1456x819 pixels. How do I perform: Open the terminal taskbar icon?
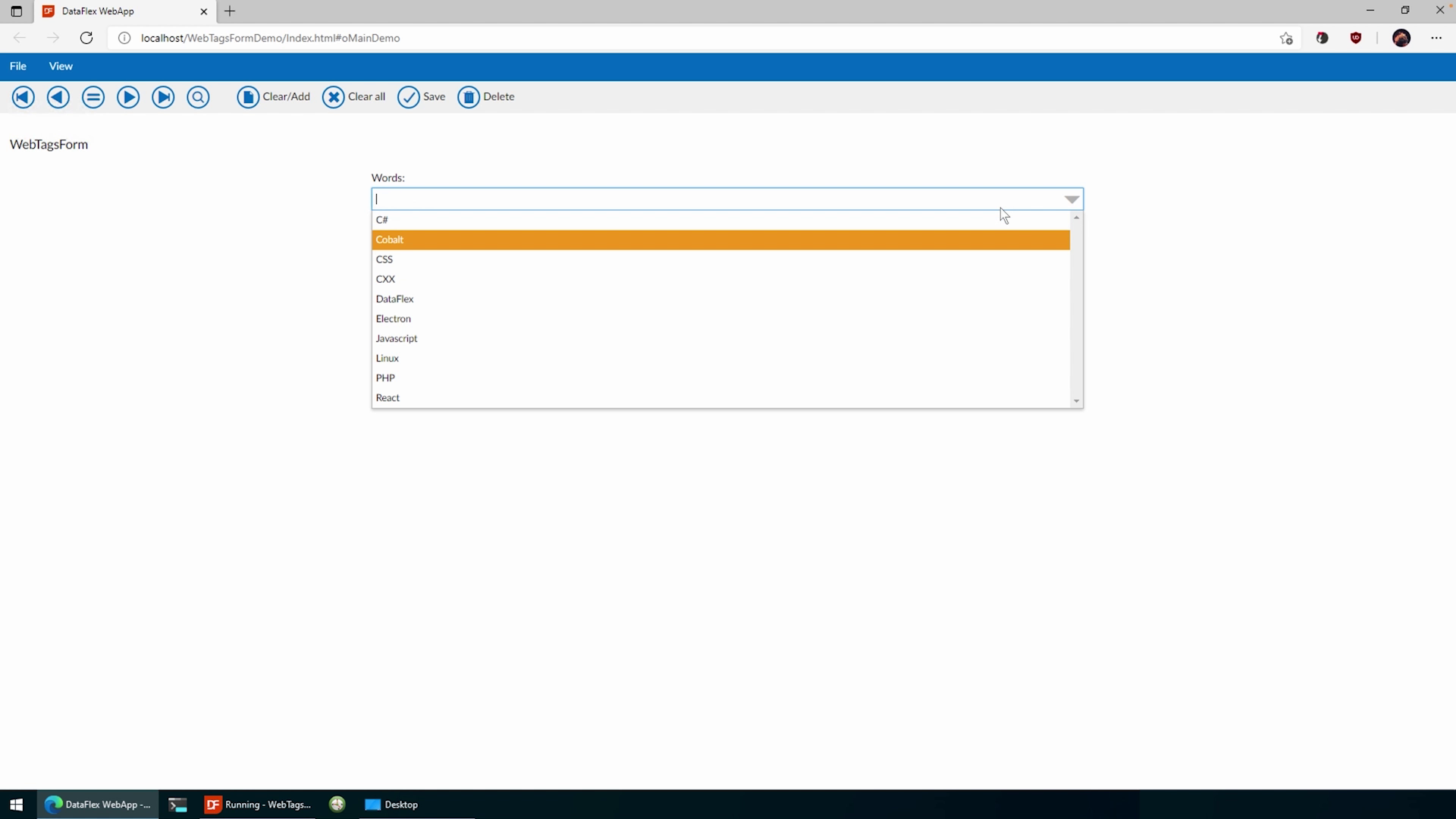click(177, 805)
